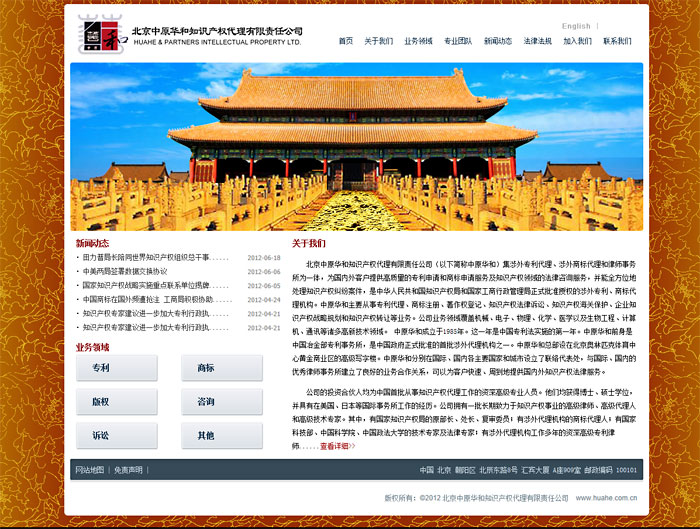
Task: Open 新闻动态 in the top navigation
Action: click(x=498, y=42)
